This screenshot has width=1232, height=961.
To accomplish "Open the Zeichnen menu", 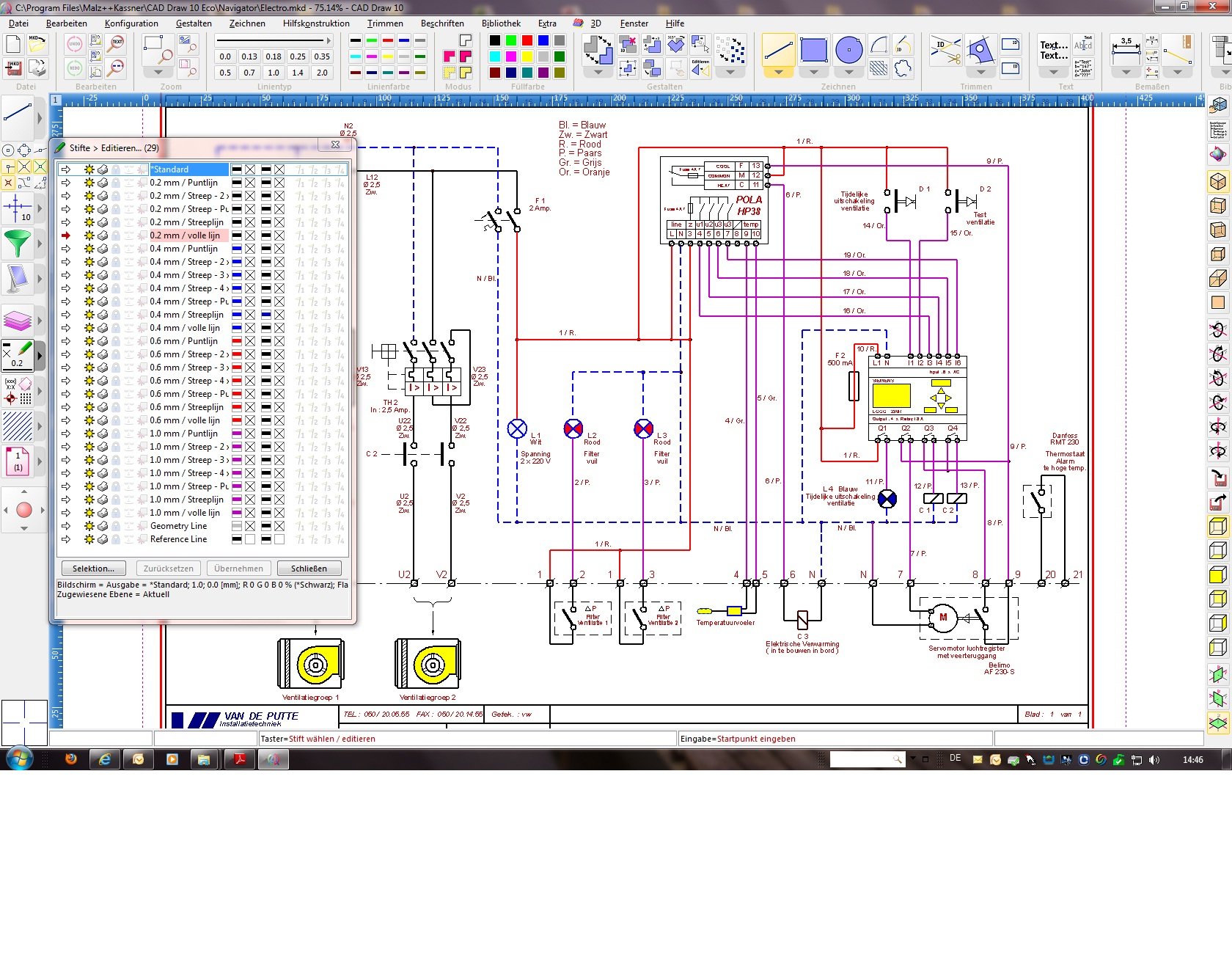I will (x=247, y=23).
